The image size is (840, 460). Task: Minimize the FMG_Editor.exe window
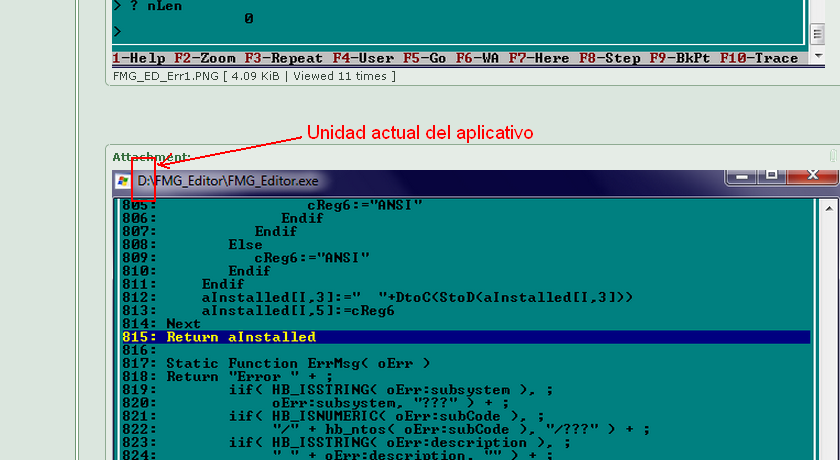(741, 176)
